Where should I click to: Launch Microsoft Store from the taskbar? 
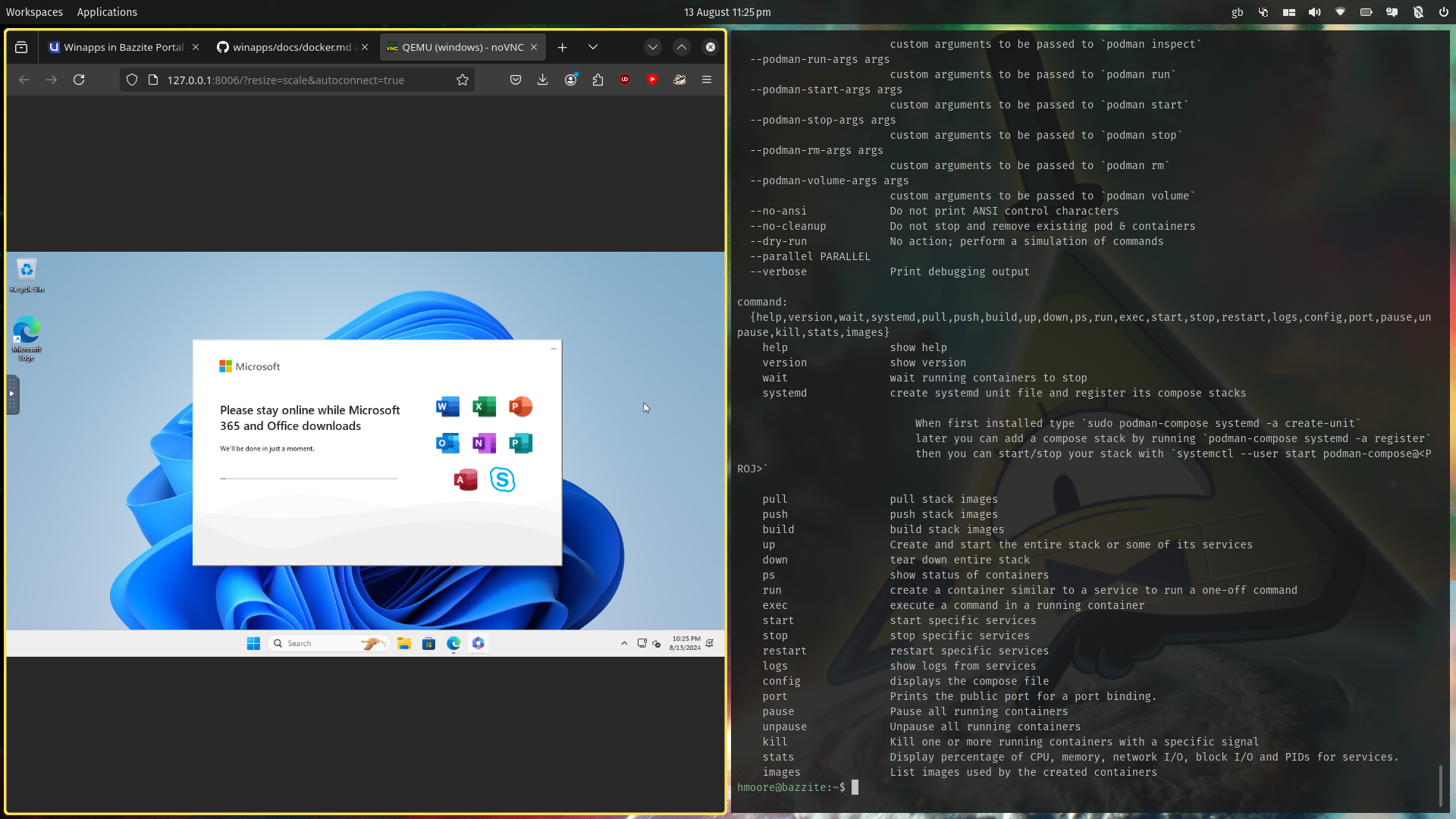click(x=428, y=643)
